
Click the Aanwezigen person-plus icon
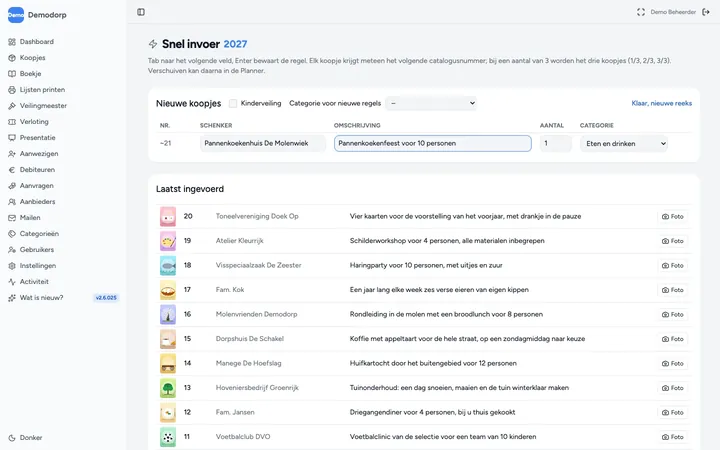(x=12, y=154)
